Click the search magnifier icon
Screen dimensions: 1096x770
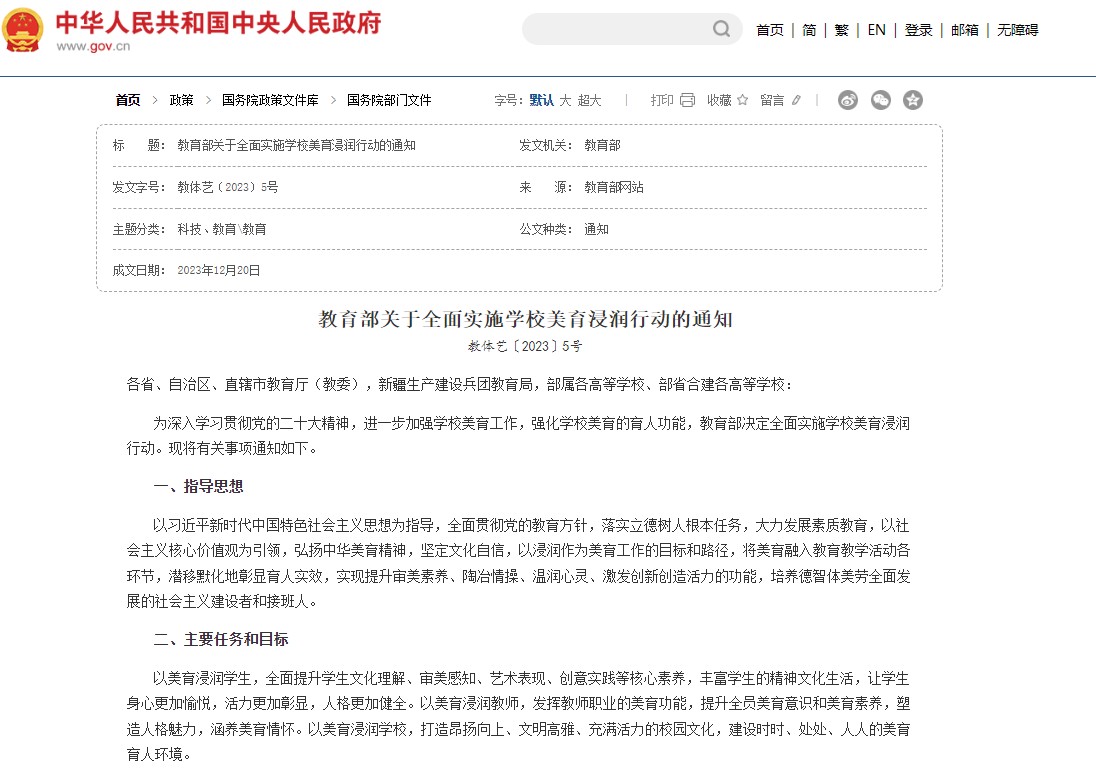721,30
